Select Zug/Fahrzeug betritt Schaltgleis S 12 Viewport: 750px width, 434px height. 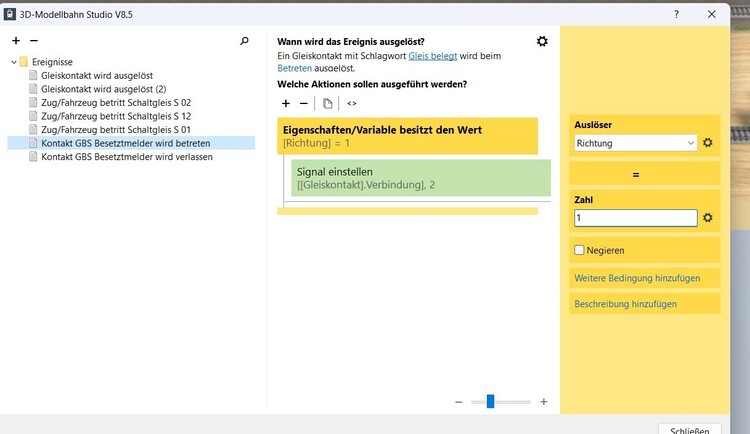116,116
